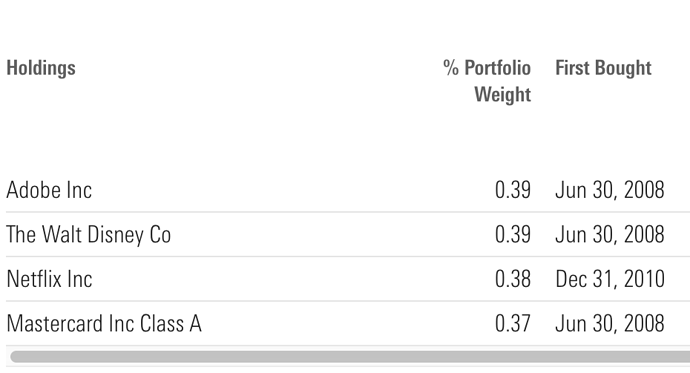Viewport: 690px width, 373px height.
Task: Click Netflix's Dec 31, 2010 date
Action: click(610, 279)
